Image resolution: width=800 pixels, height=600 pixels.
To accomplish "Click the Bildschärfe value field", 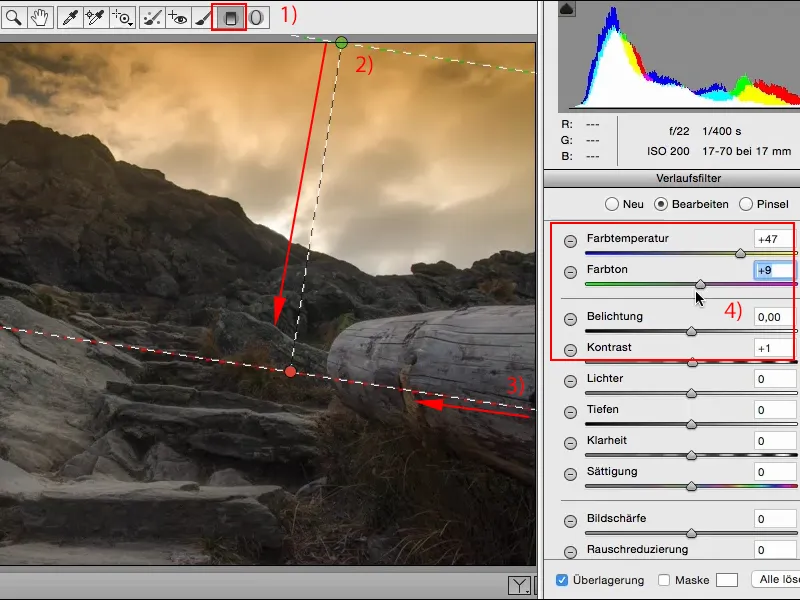I will tap(775, 519).
